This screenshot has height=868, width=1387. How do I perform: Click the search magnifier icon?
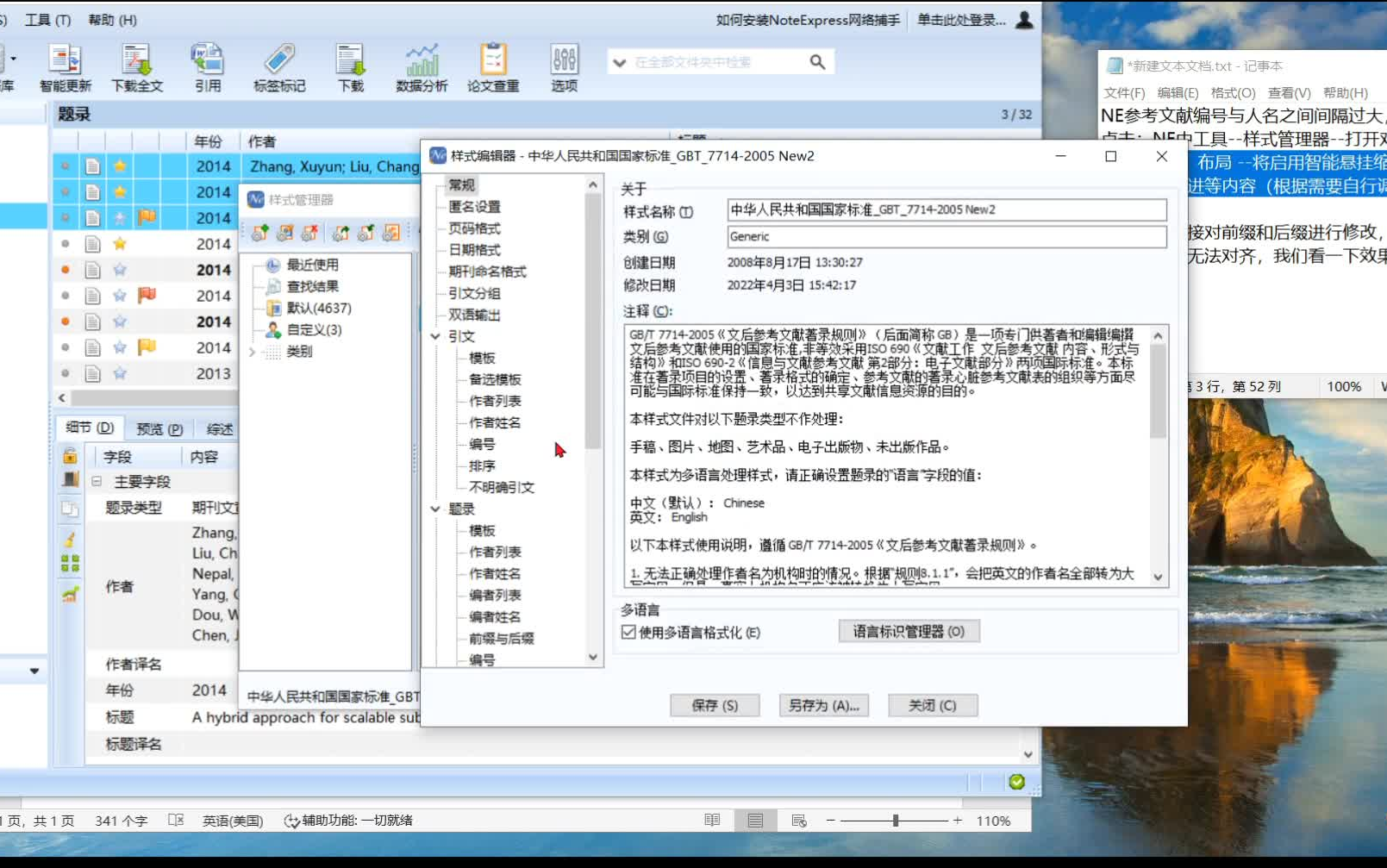(x=817, y=62)
